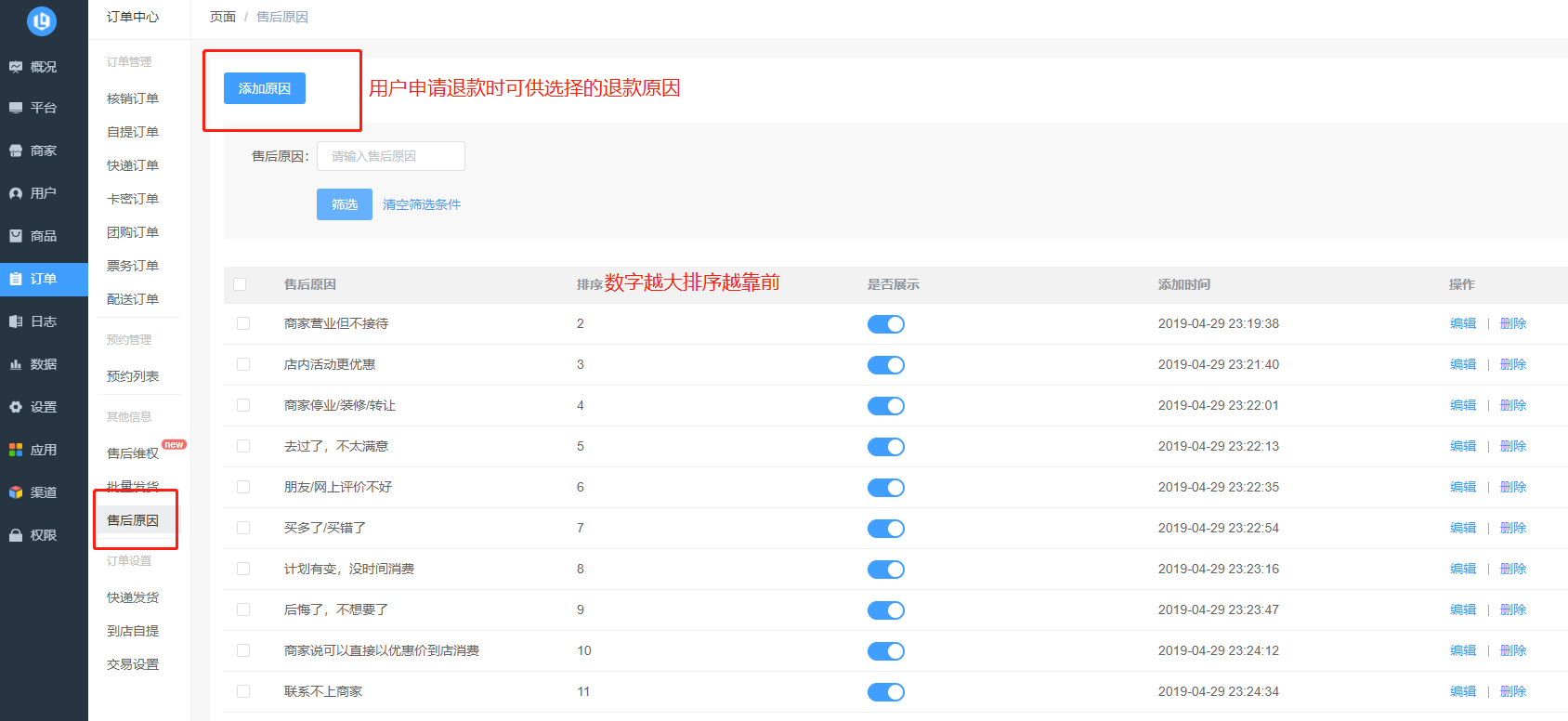Open 权限 lock icon in sidebar
This screenshot has height=721, width=1568.
pyautogui.click(x=16, y=535)
